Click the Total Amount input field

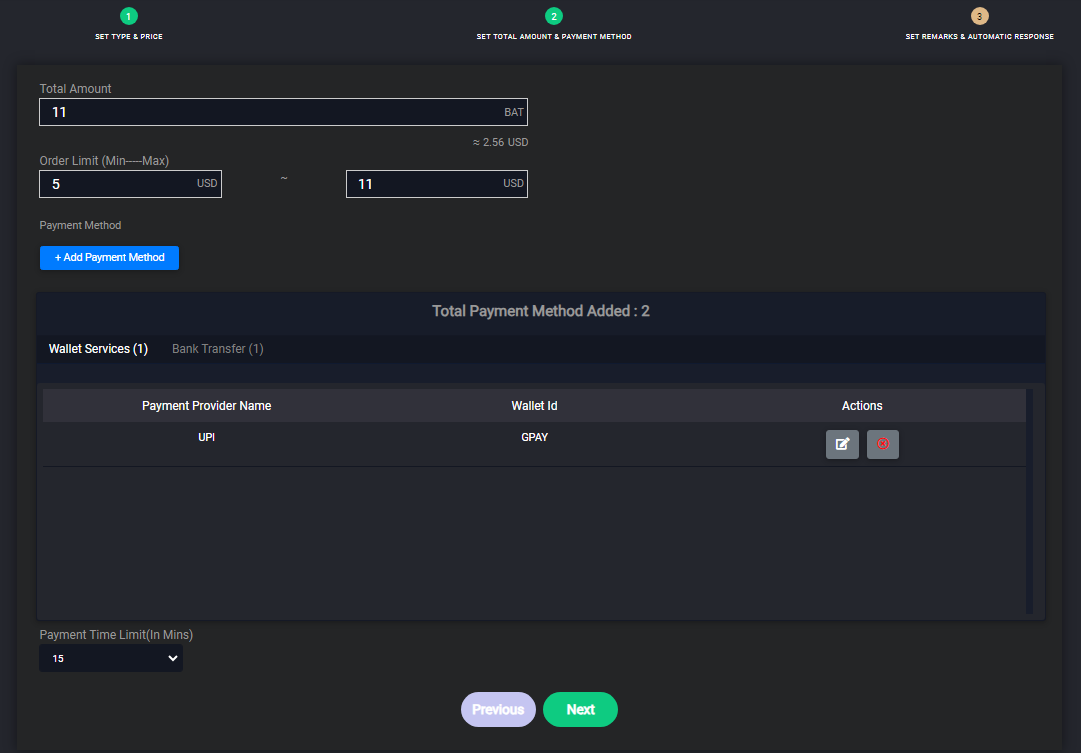pyautogui.click(x=283, y=112)
